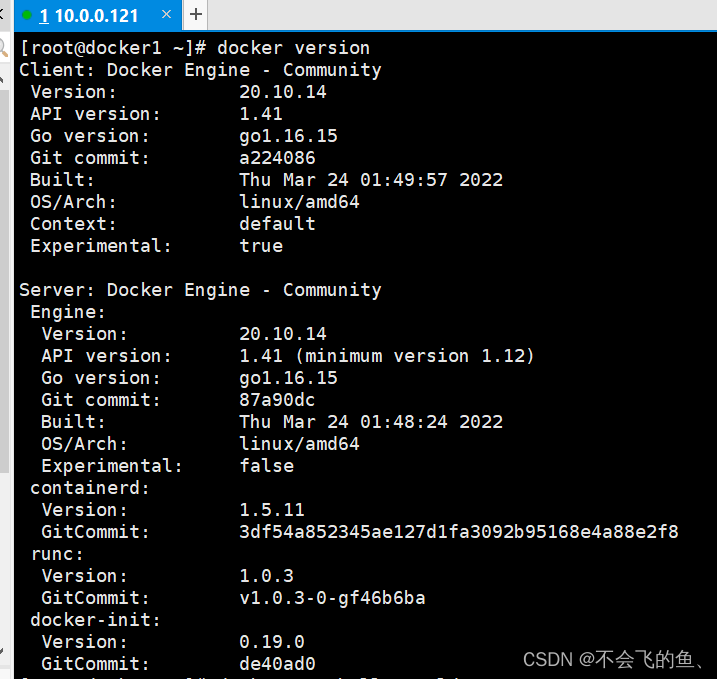Click the empty tab bar area after the plus button
Viewport: 717px width, 679px height.
click(462, 15)
